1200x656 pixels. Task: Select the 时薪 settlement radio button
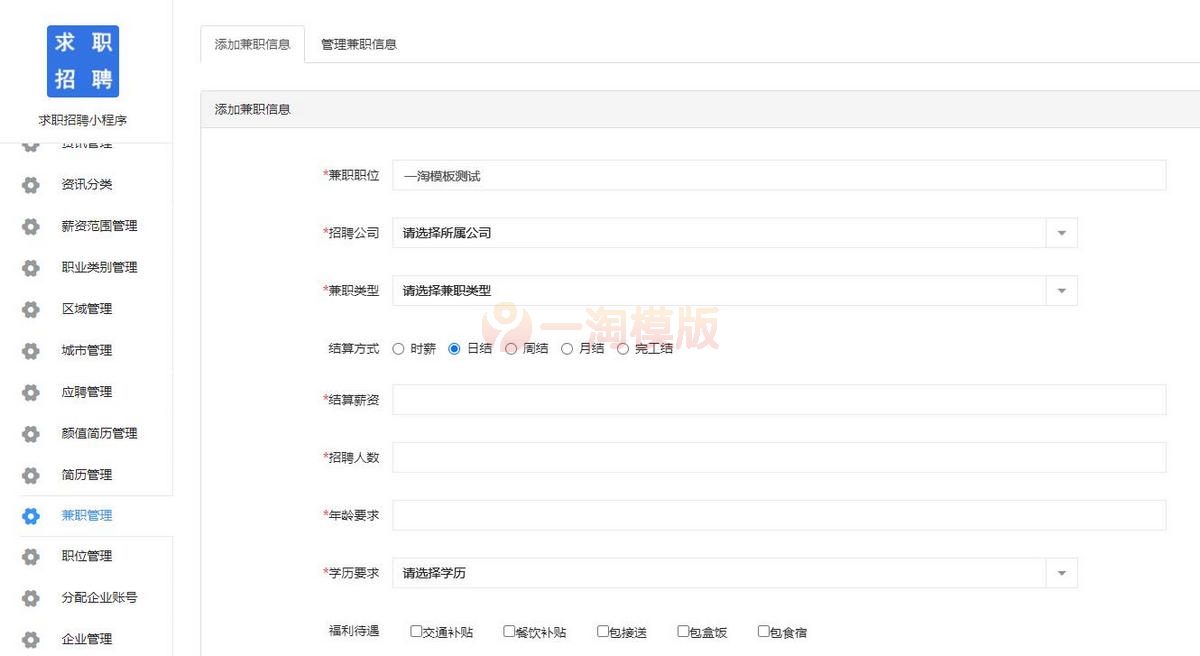point(398,349)
